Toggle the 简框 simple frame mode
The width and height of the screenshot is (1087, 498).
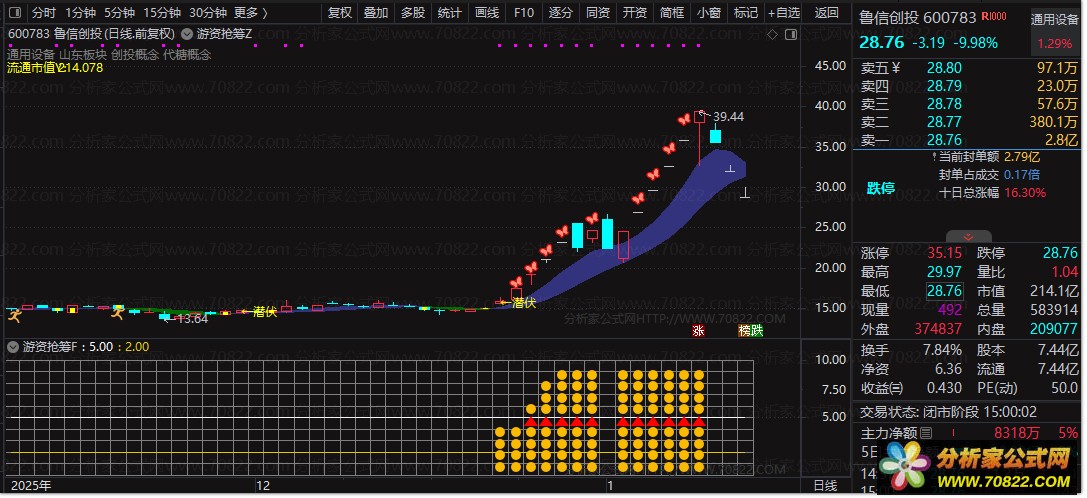pyautogui.click(x=672, y=12)
